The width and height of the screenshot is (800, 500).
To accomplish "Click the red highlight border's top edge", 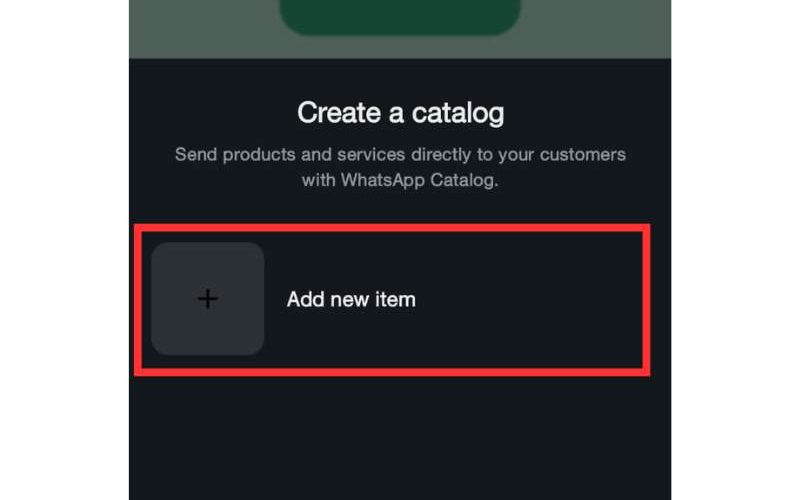I will (392, 228).
